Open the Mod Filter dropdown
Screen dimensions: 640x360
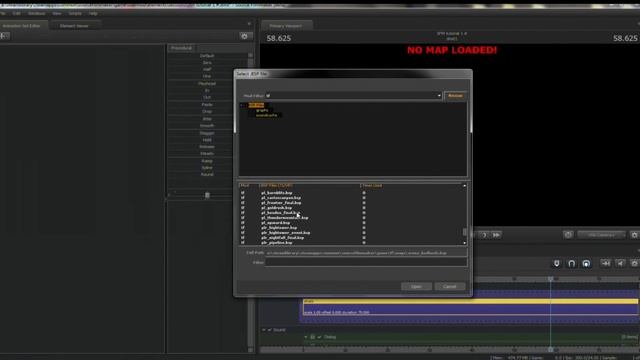point(353,96)
